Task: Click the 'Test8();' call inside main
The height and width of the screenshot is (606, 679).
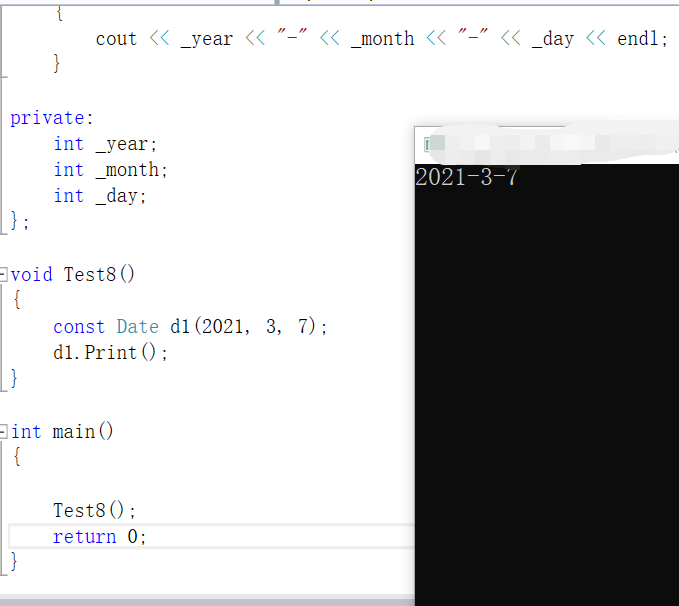Action: click(94, 510)
